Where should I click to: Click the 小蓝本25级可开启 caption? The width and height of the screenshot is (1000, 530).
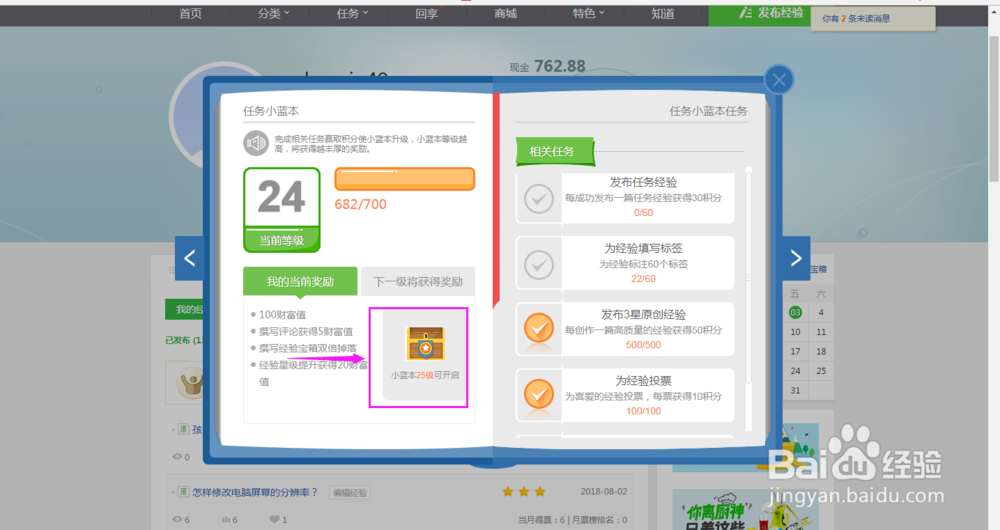pos(425,375)
